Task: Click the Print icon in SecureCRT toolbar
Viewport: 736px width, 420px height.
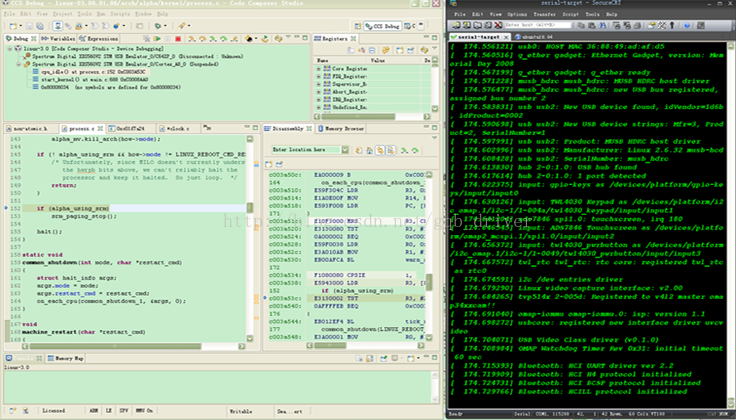Action: [637, 25]
